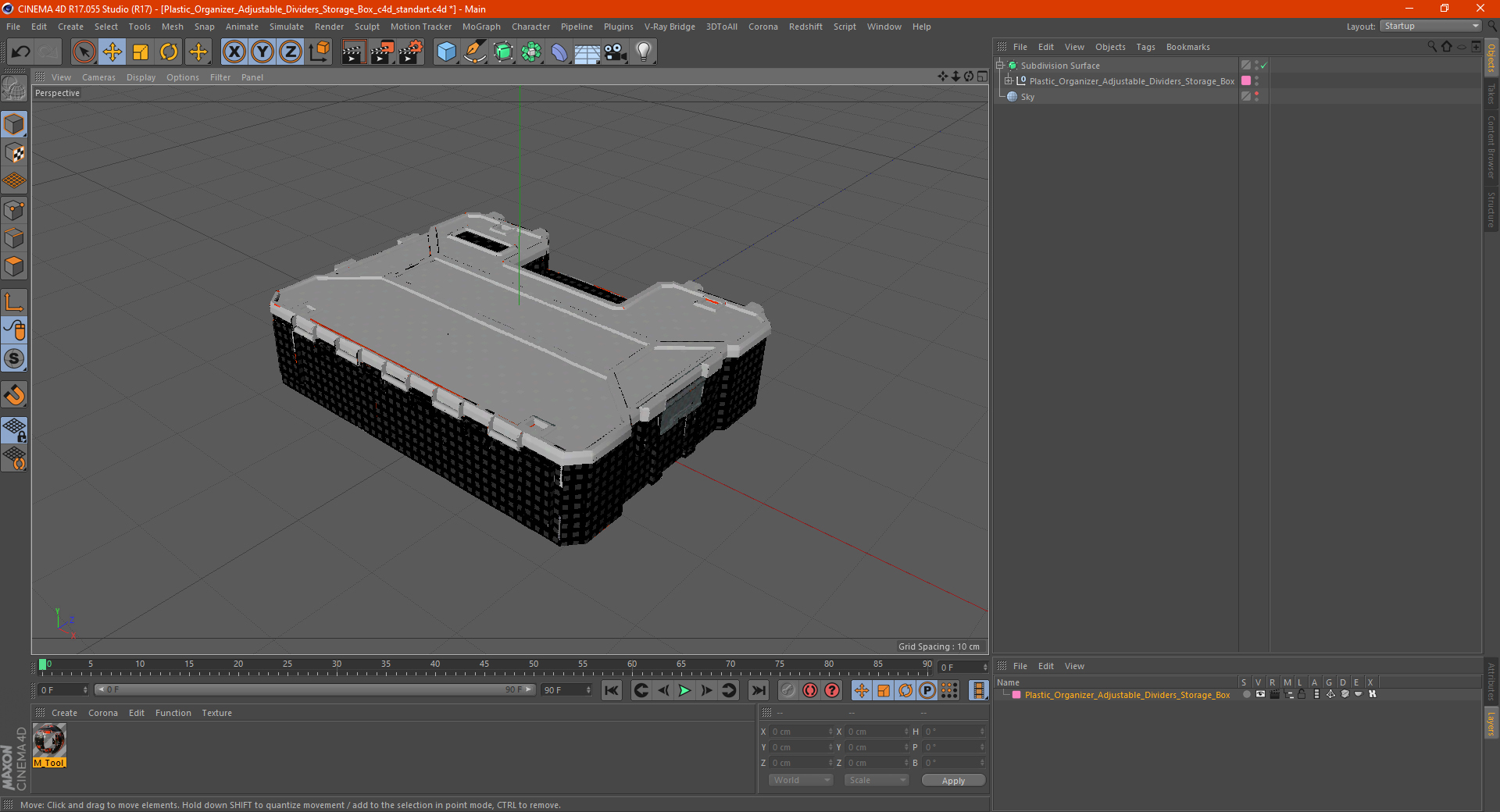Toggle X axis lock

[x=234, y=52]
